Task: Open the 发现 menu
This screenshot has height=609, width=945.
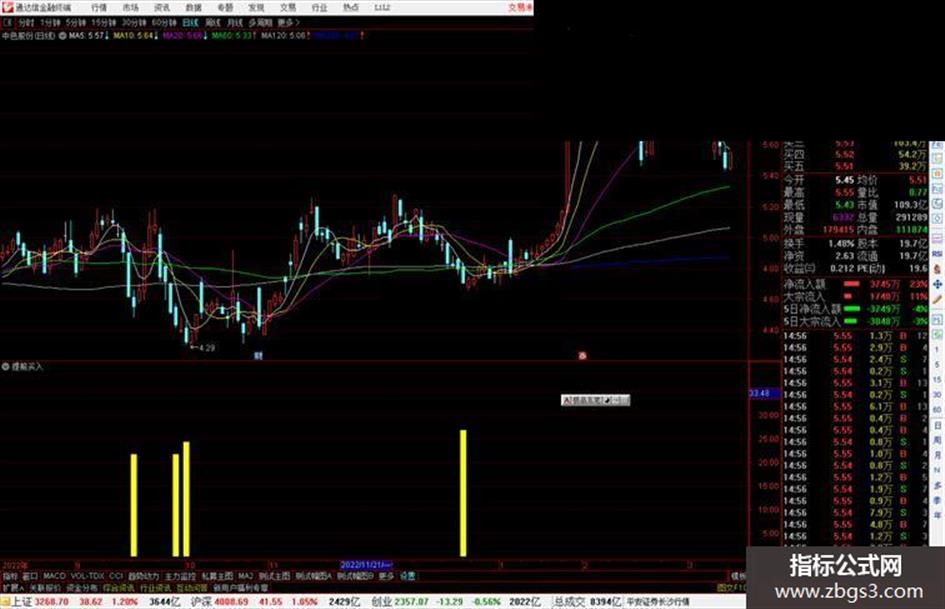Action: (x=256, y=8)
